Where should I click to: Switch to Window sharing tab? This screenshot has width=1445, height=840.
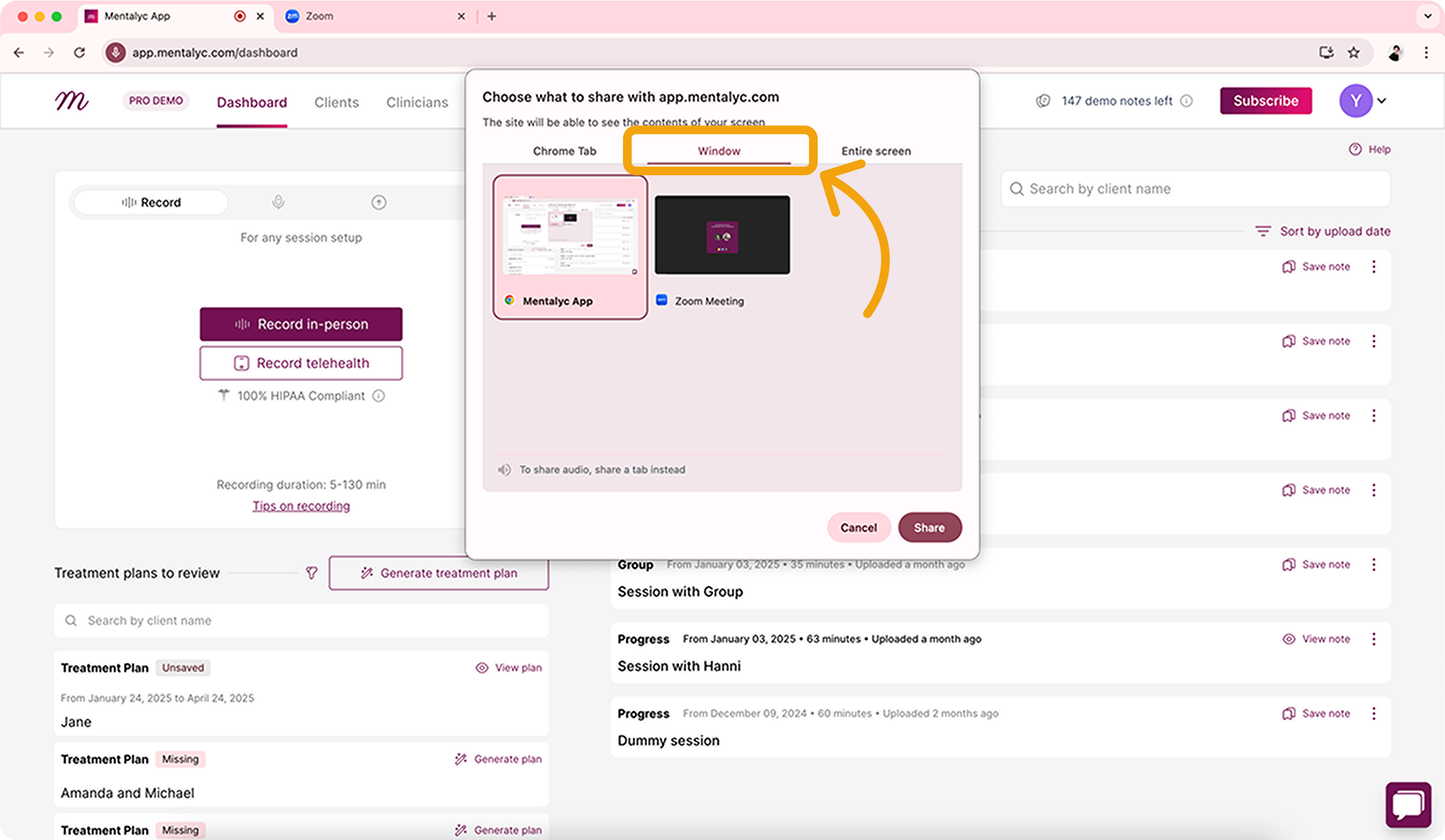click(719, 151)
